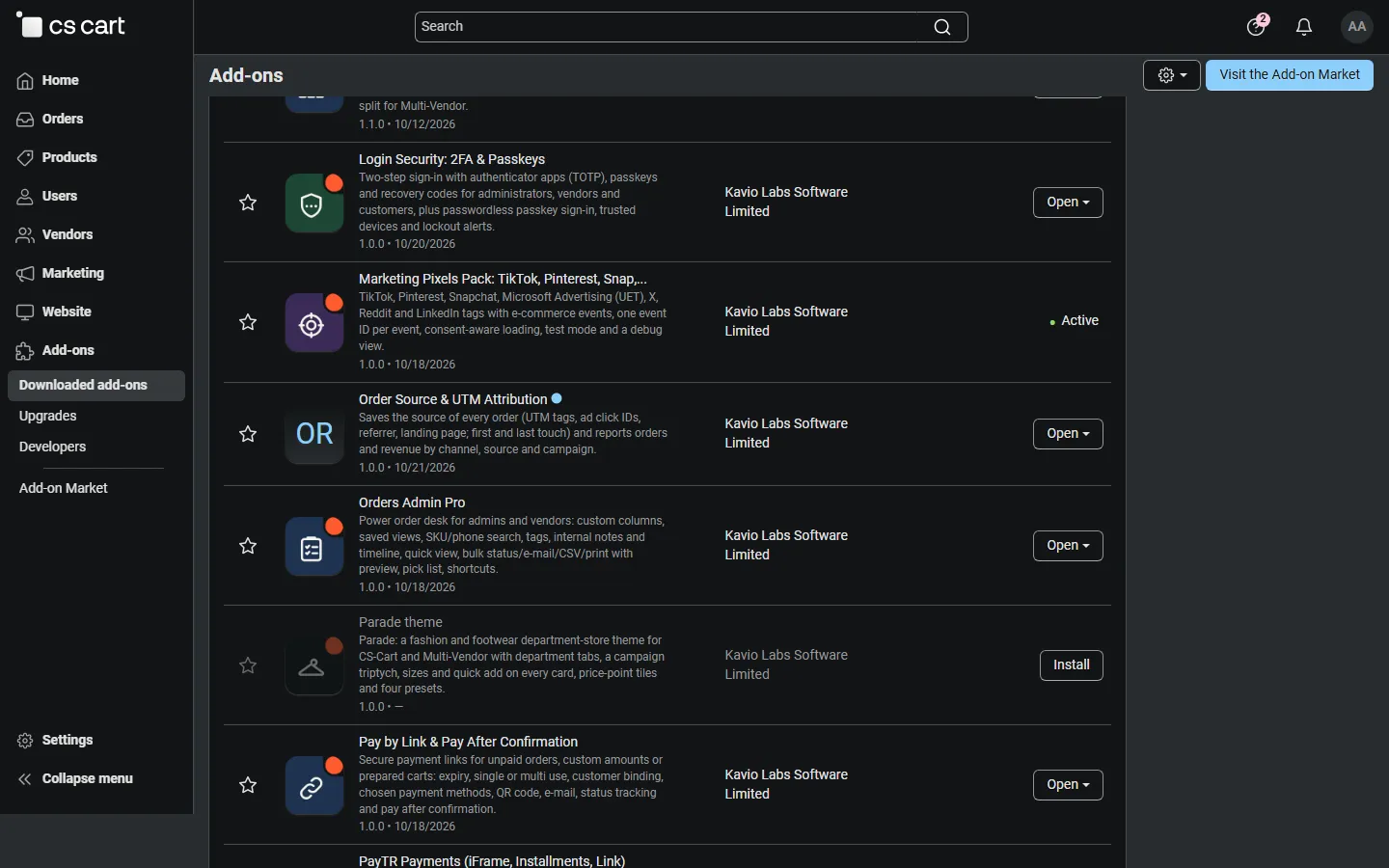This screenshot has width=1389, height=868.
Task: Click the Orders Admin Pro clipboard icon
Action: point(314,546)
